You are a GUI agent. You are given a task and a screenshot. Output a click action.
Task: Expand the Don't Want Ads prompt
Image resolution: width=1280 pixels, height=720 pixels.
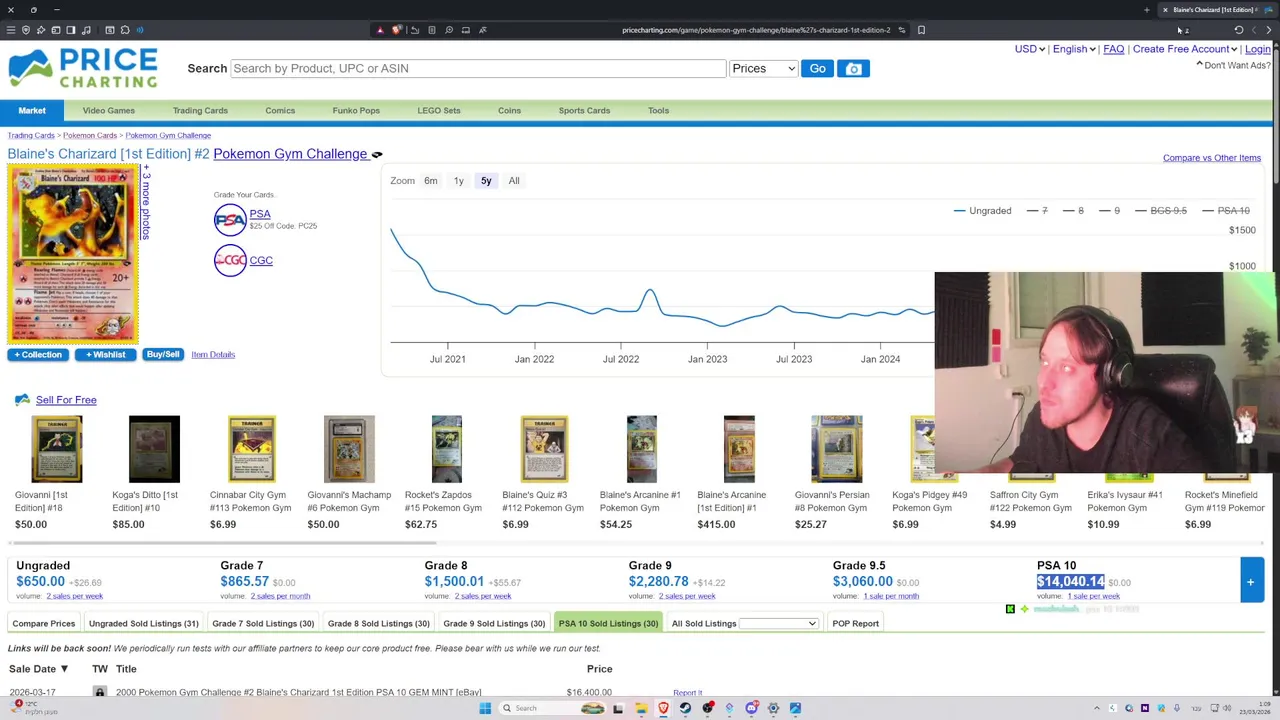1234,65
